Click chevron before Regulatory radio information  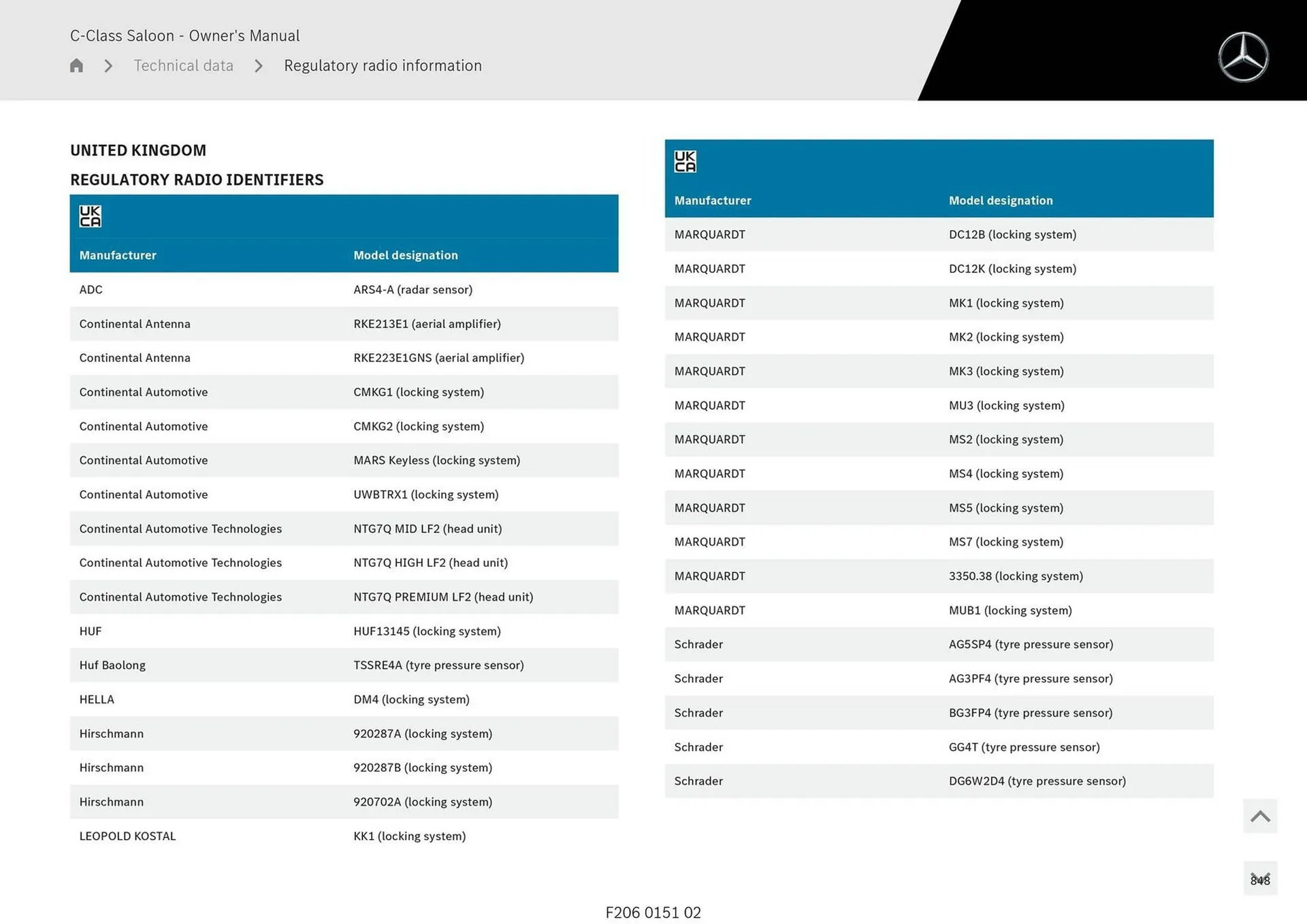(x=259, y=66)
